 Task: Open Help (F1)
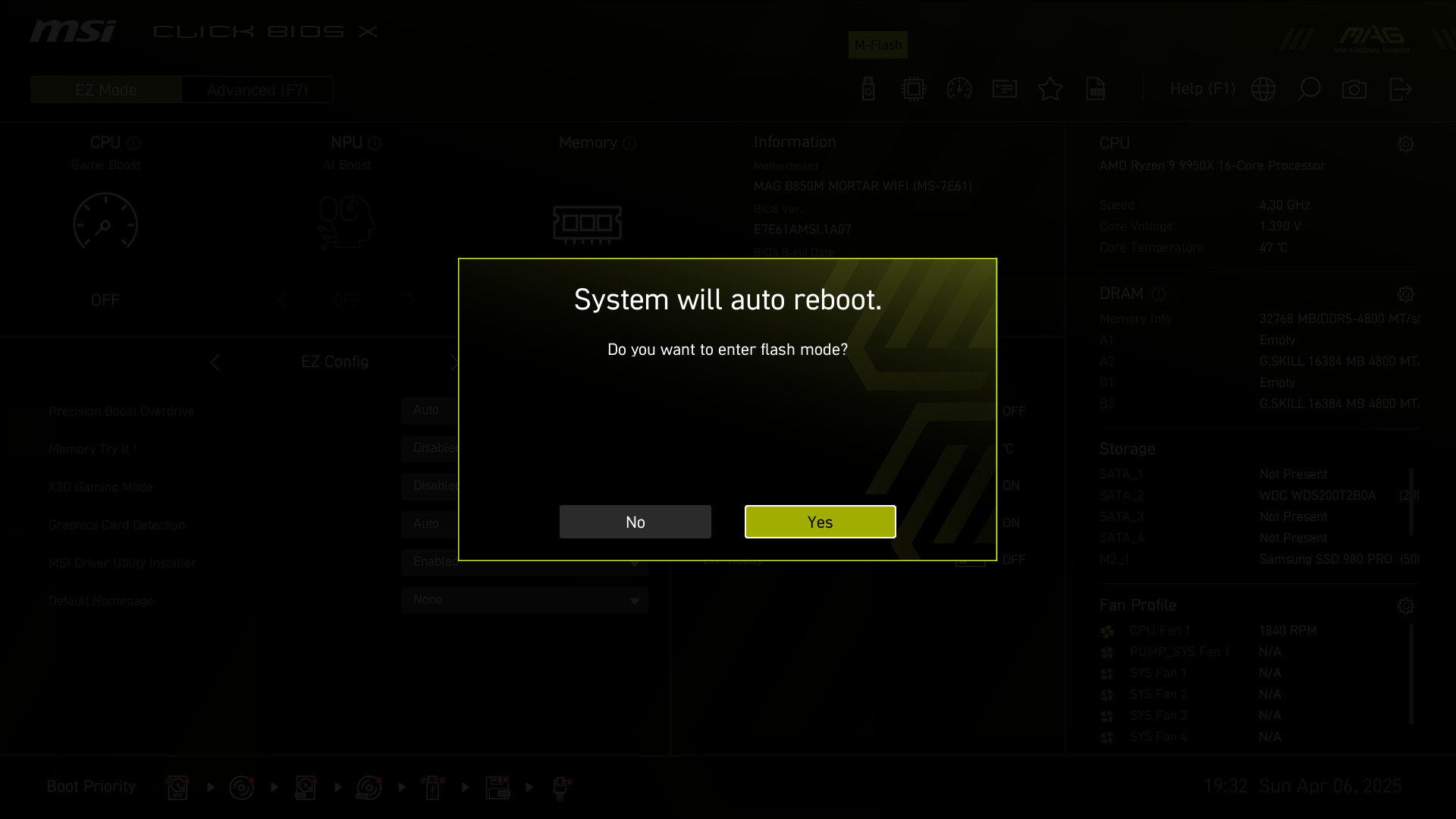point(1202,89)
